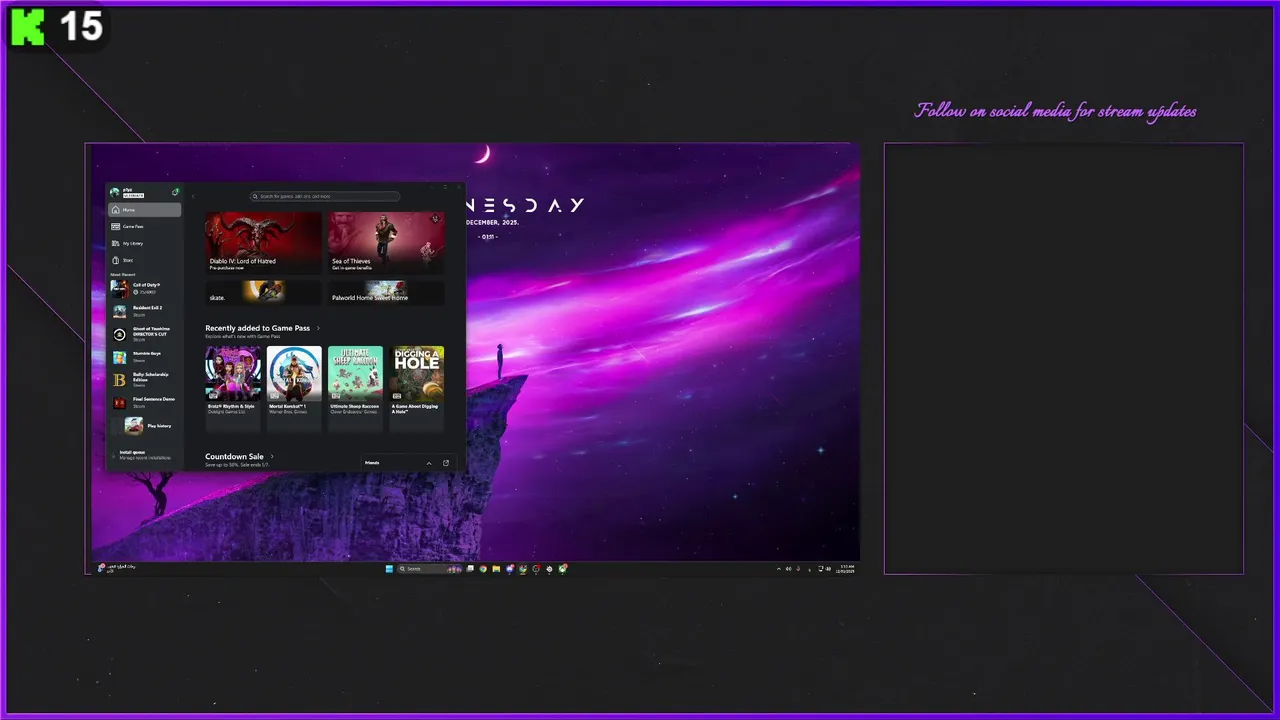1280x720 pixels.
Task: Select Stumble Guys in recent list
Action: click(145, 357)
